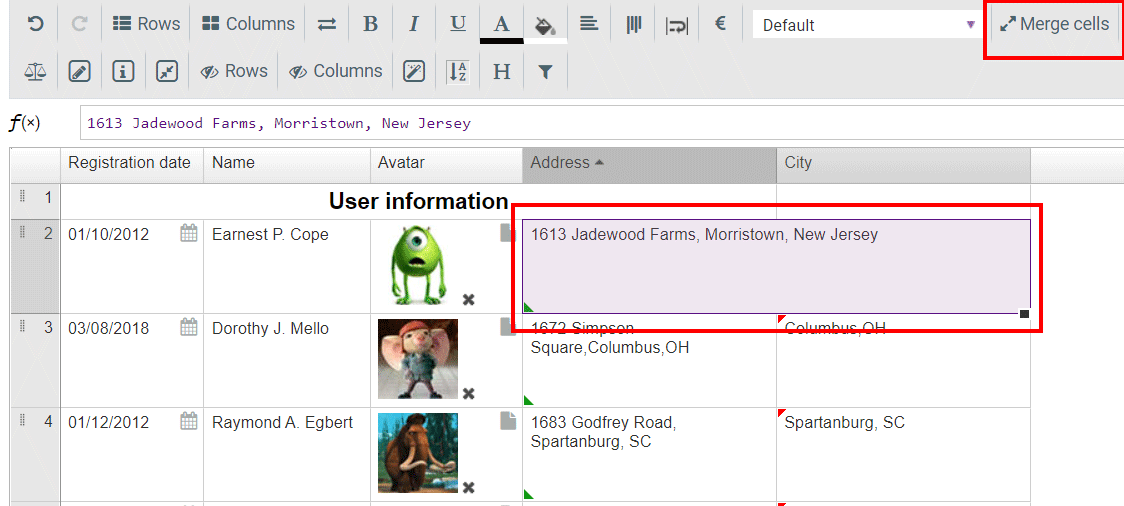This screenshot has width=1124, height=506.
Task: Open the Columns menu in toolbar
Action: point(249,24)
